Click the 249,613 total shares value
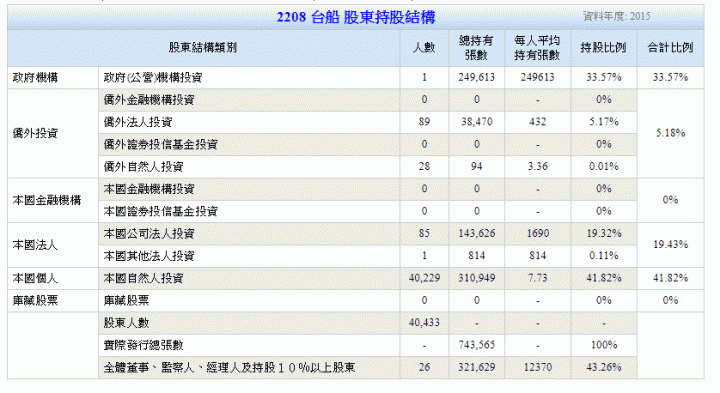Viewport: 720px width, 393px height. point(477,78)
